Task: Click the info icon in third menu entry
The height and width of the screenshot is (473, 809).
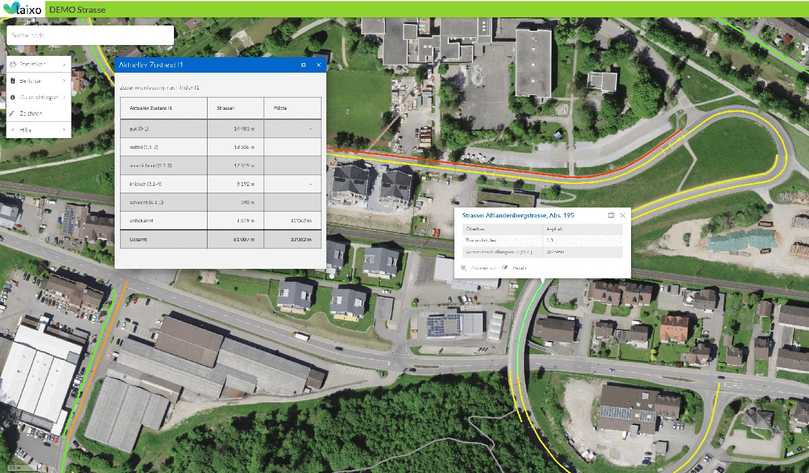Action: click(11, 97)
